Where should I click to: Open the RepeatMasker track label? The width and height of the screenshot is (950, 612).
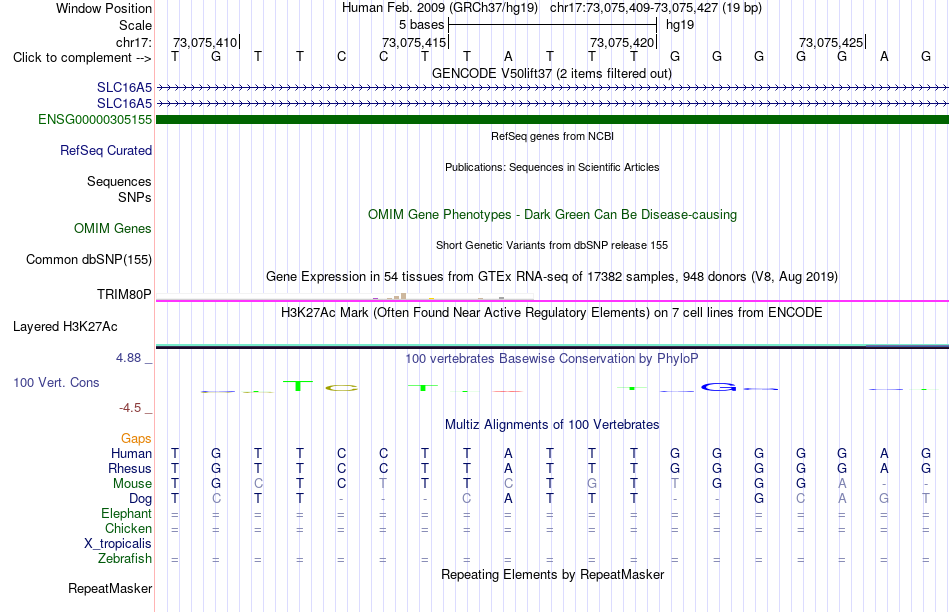(x=110, y=588)
